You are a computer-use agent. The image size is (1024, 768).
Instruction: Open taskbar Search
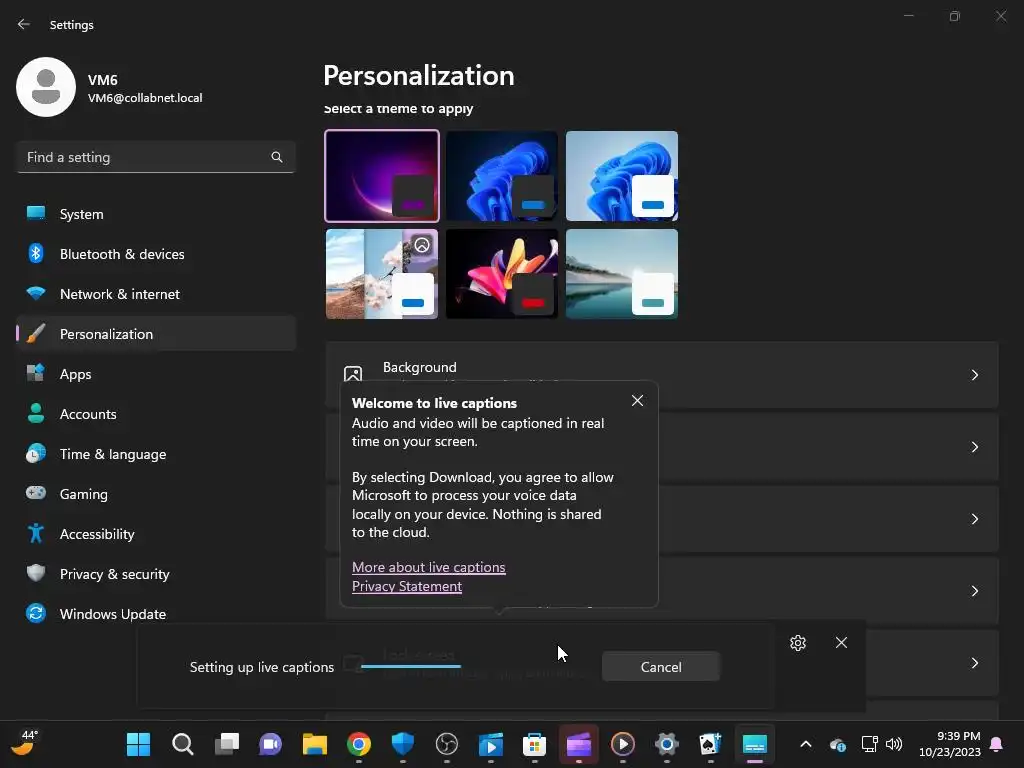coord(182,744)
